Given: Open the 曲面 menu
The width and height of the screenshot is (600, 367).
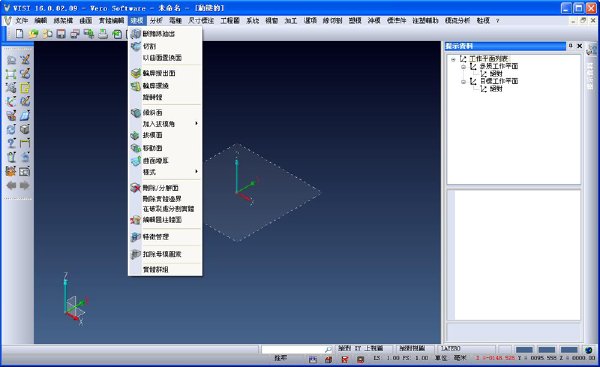Looking at the screenshot, I should pos(86,21).
